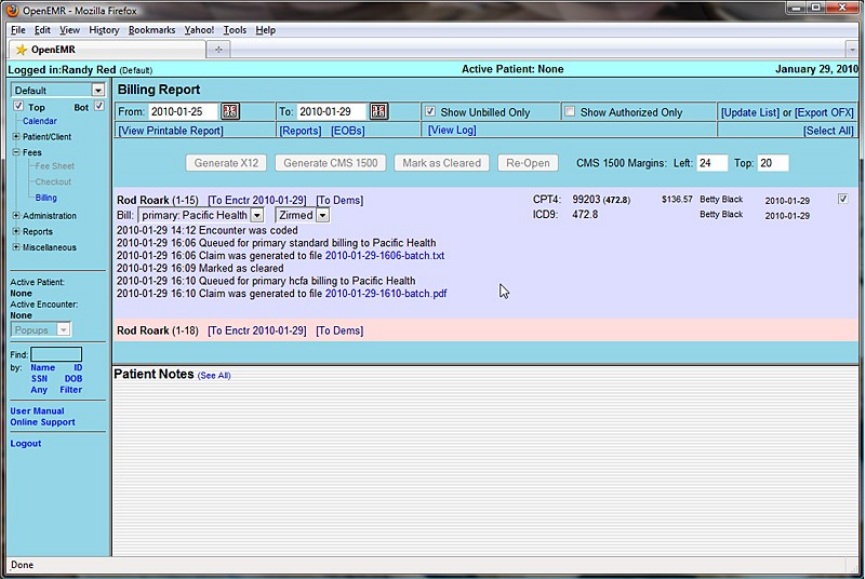Search patients by DOB link
865x579 pixels.
click(73, 379)
